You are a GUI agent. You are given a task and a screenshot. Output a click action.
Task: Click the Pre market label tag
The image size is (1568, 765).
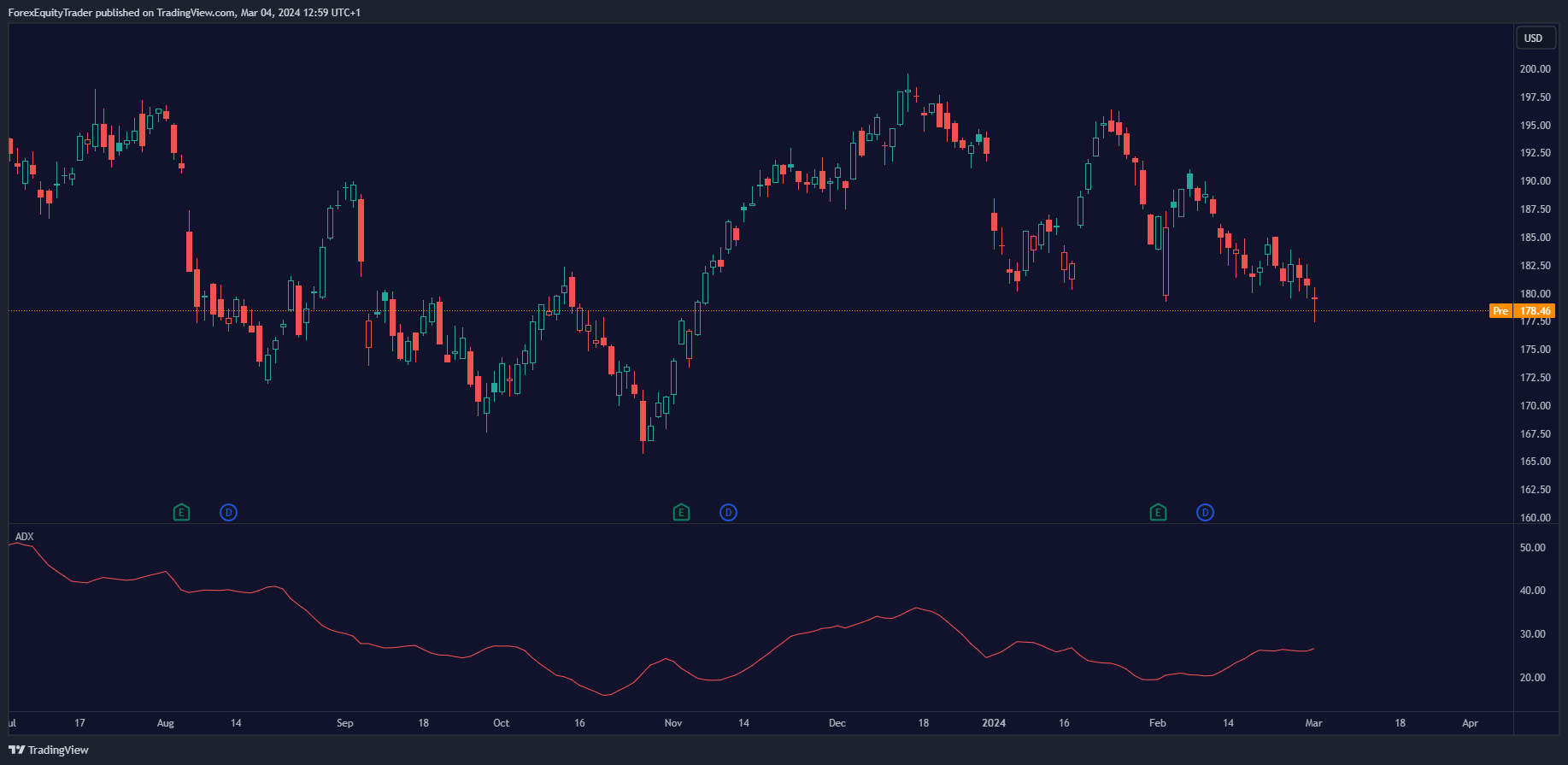[x=1500, y=311]
